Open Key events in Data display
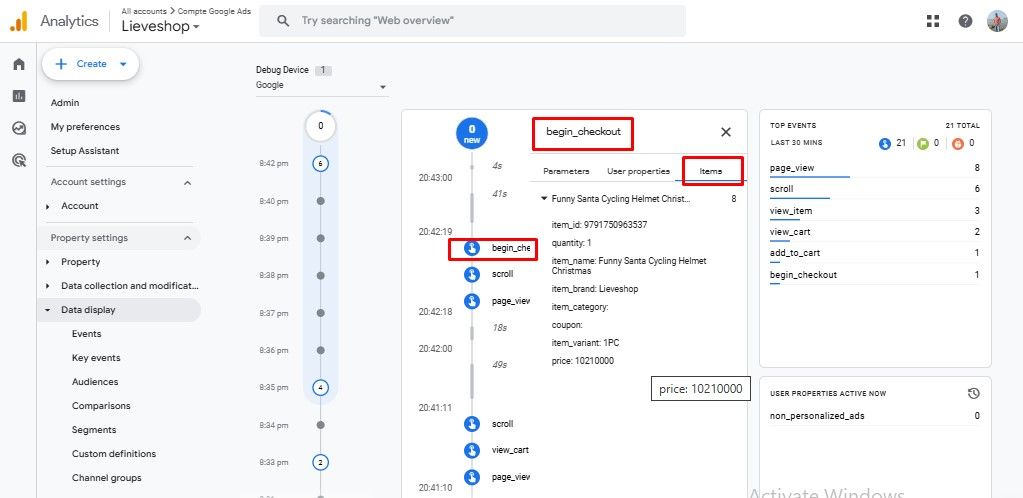Screen dimensions: 1023x498 96,358
